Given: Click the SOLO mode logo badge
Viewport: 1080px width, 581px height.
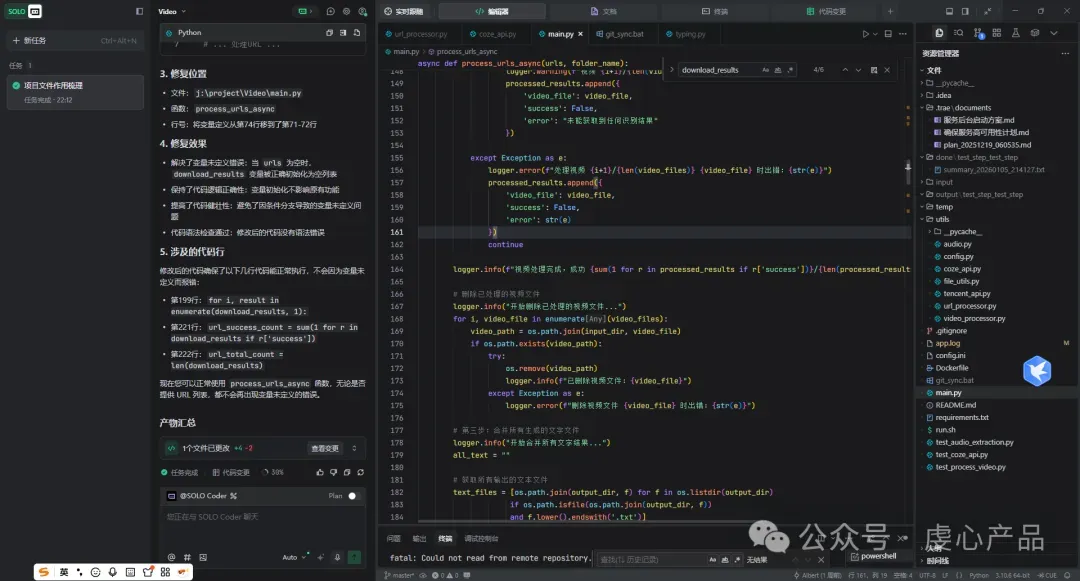Looking at the screenshot, I should click(25, 11).
